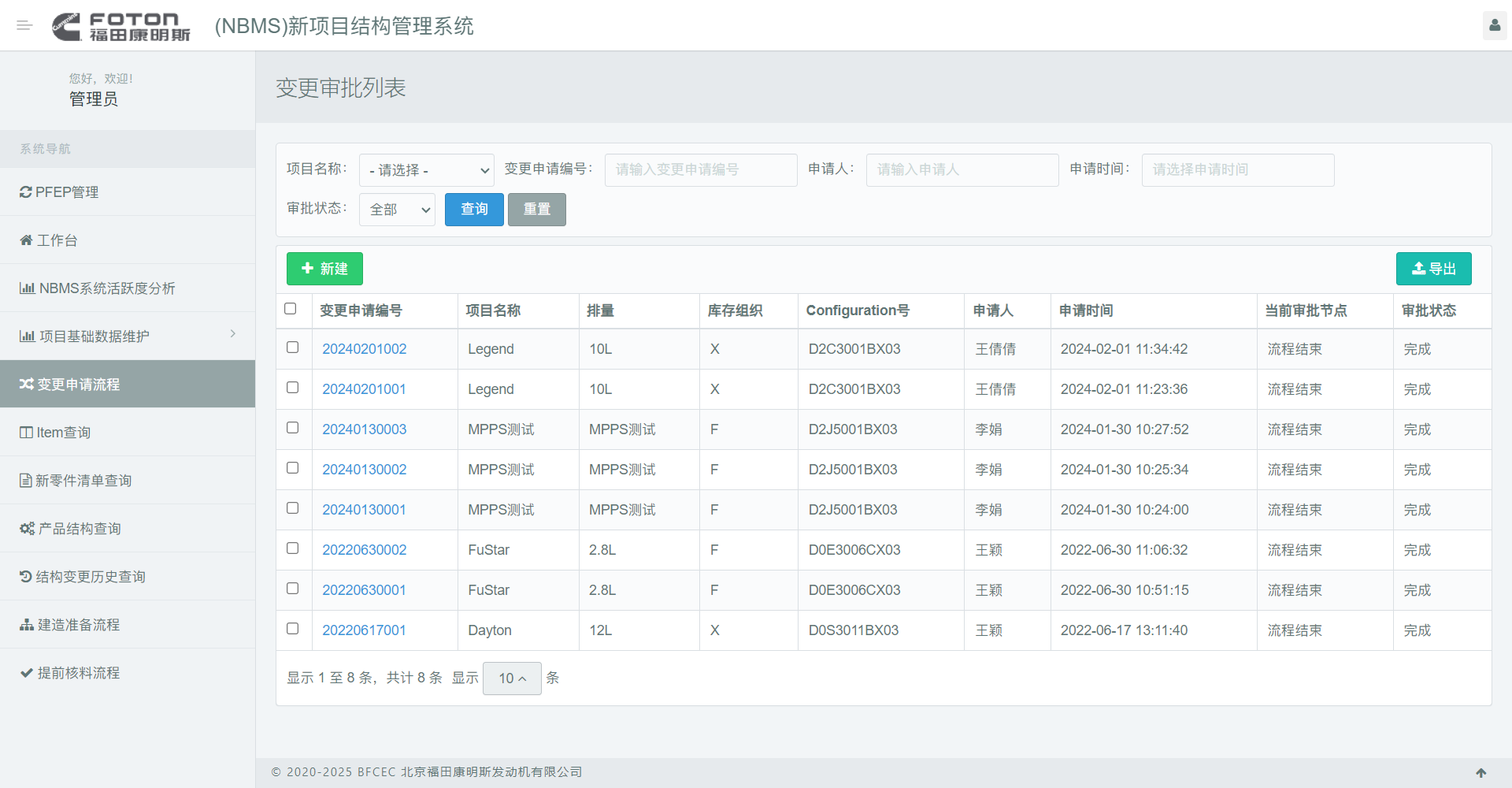Check the row for 20240201001
1512x788 pixels.
point(293,388)
